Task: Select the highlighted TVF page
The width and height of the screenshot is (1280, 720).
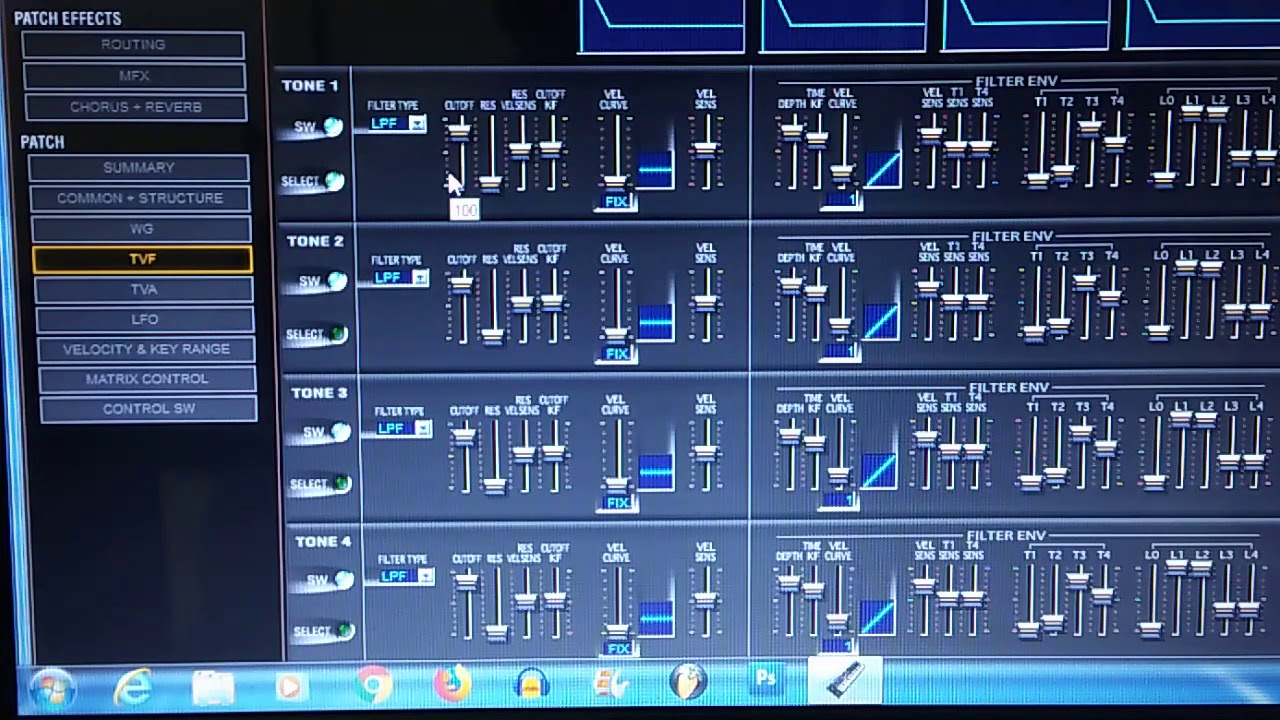Action: click(142, 259)
